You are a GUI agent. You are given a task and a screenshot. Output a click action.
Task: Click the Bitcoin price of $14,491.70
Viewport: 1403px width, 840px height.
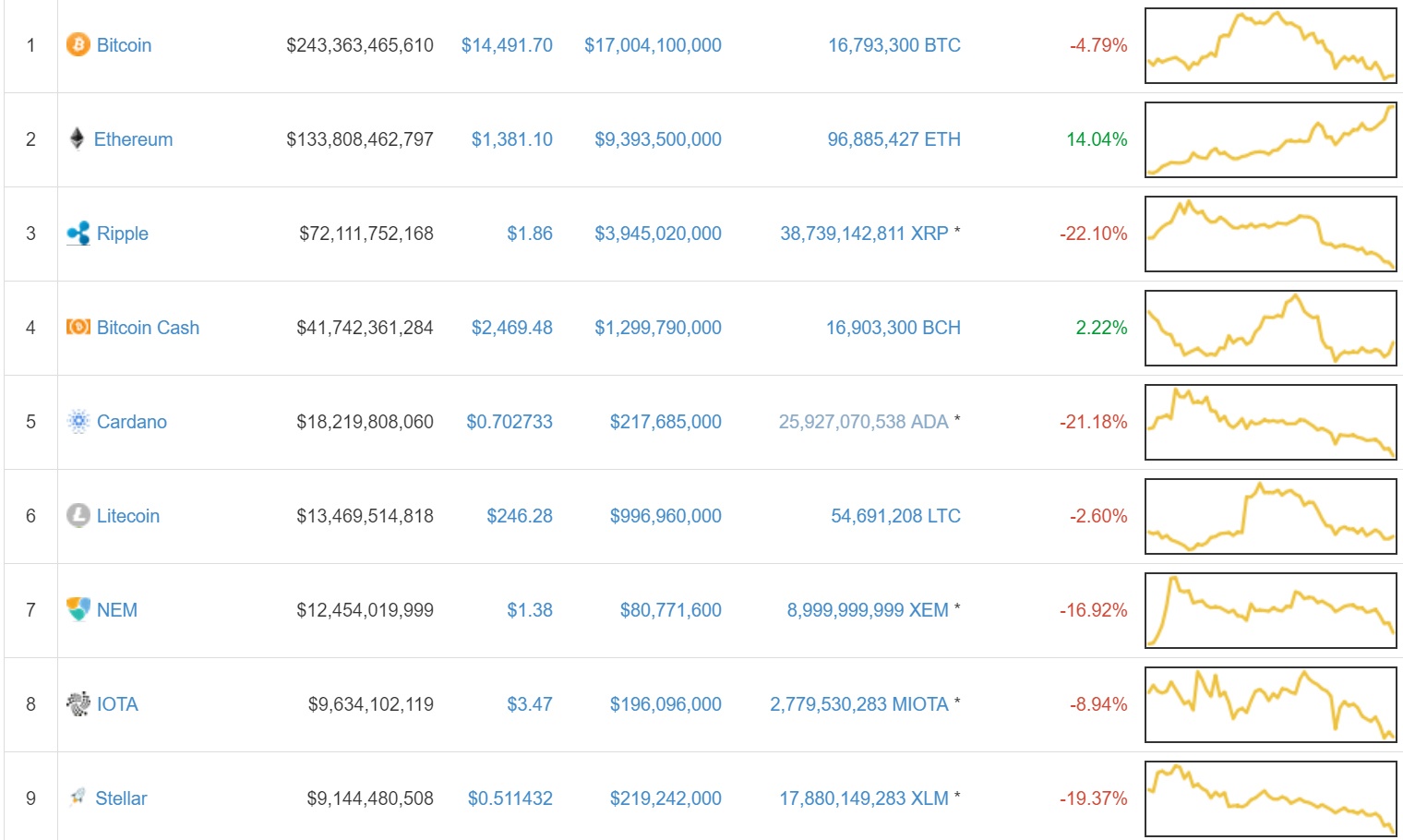tap(506, 45)
